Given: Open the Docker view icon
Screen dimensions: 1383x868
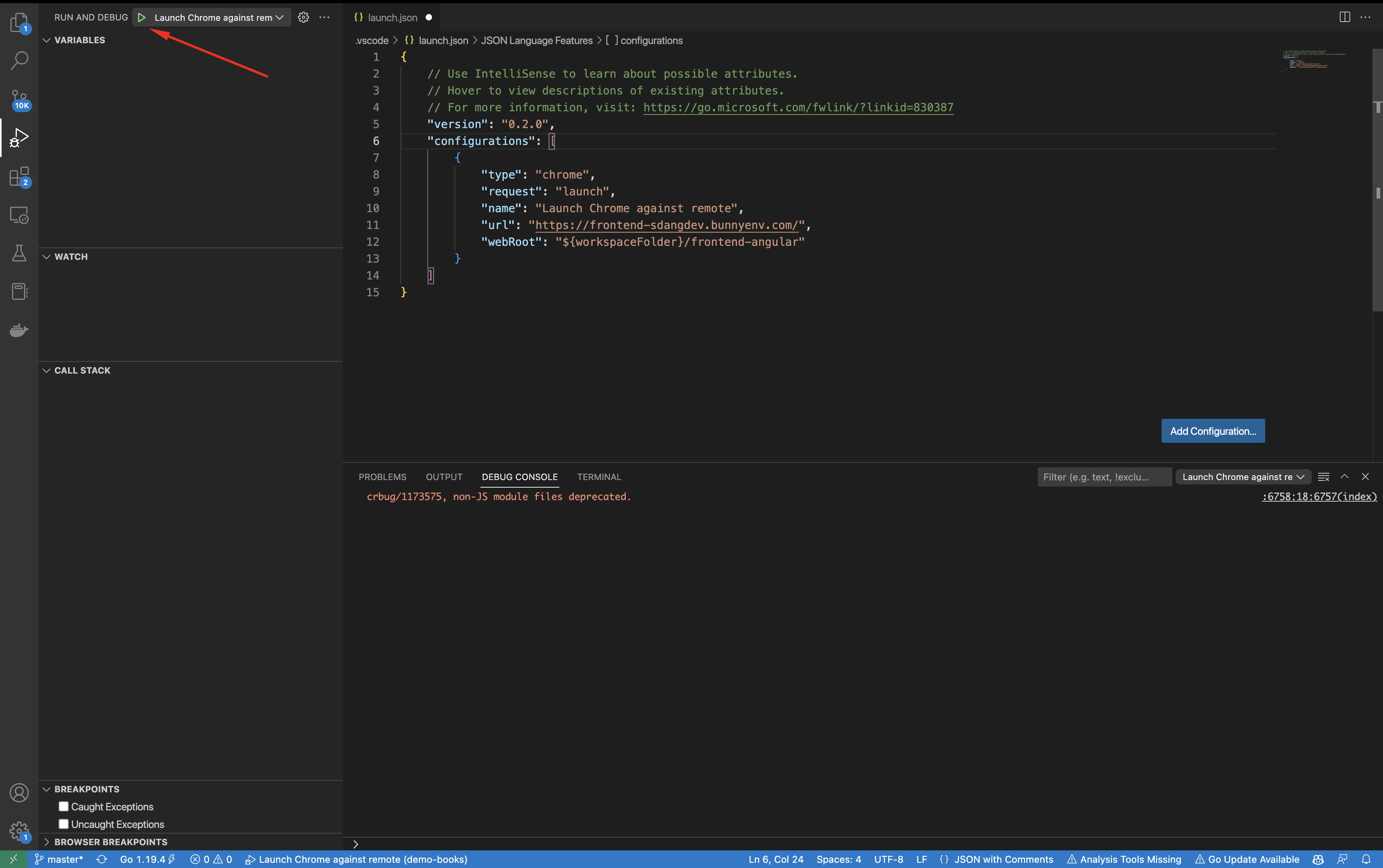Looking at the screenshot, I should [x=19, y=330].
